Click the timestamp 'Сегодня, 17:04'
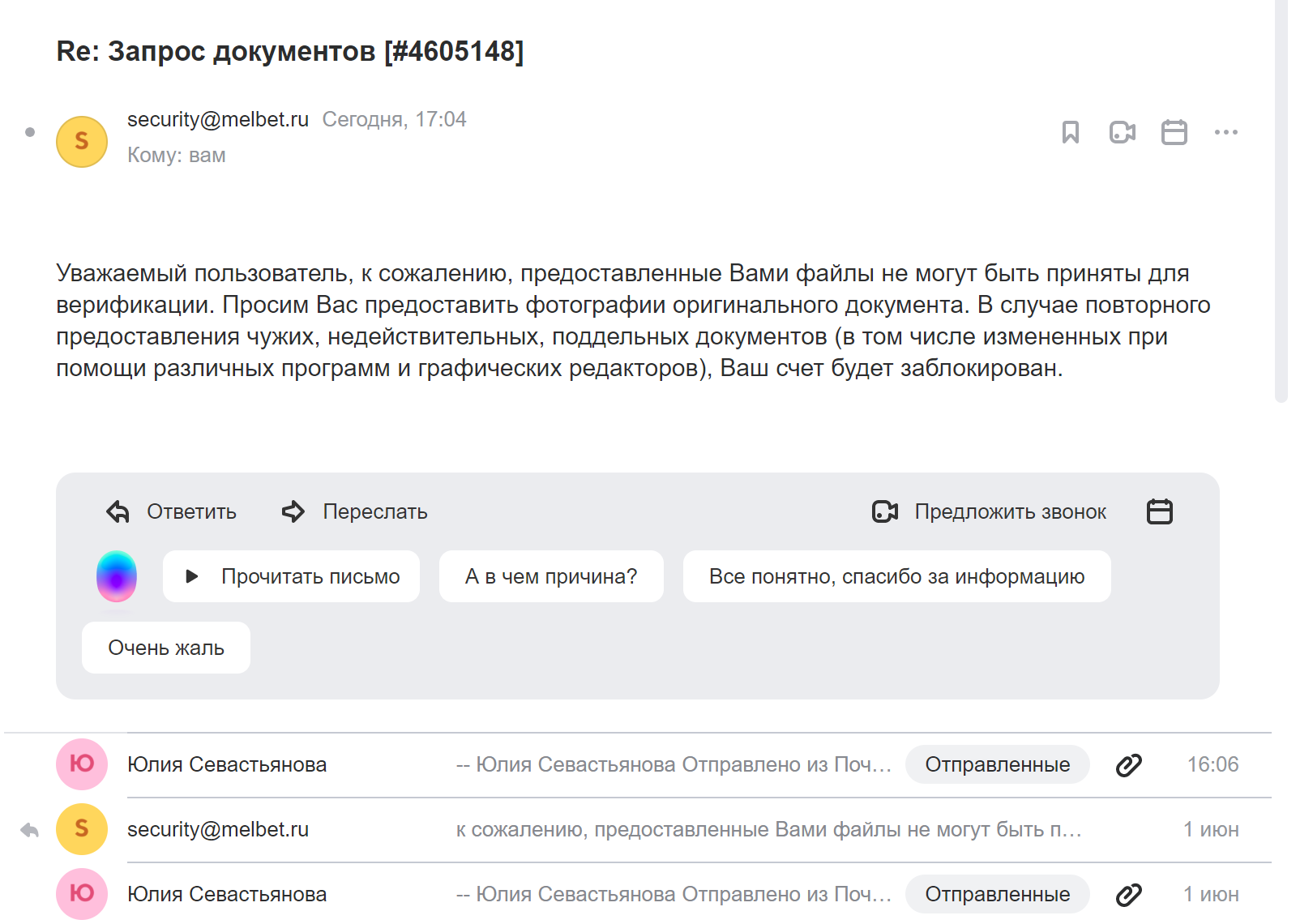The image size is (1313, 924). (395, 119)
